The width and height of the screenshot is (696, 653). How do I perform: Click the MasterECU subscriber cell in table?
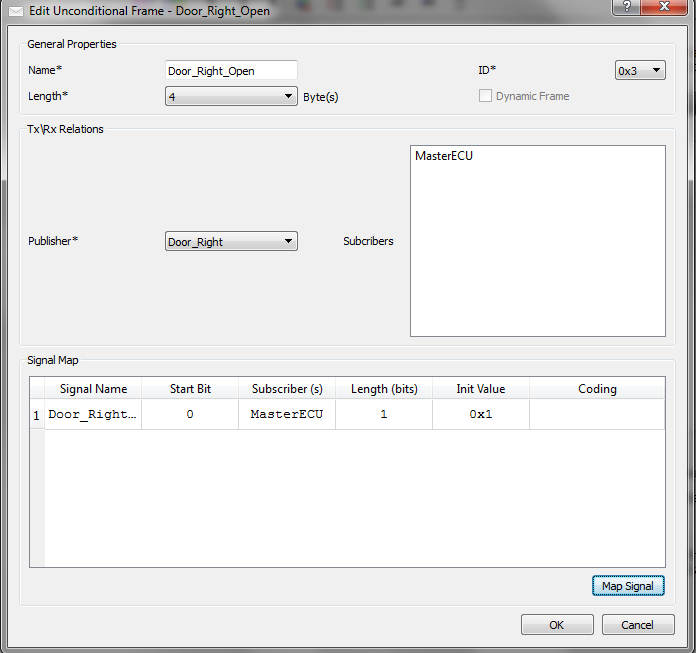point(287,415)
